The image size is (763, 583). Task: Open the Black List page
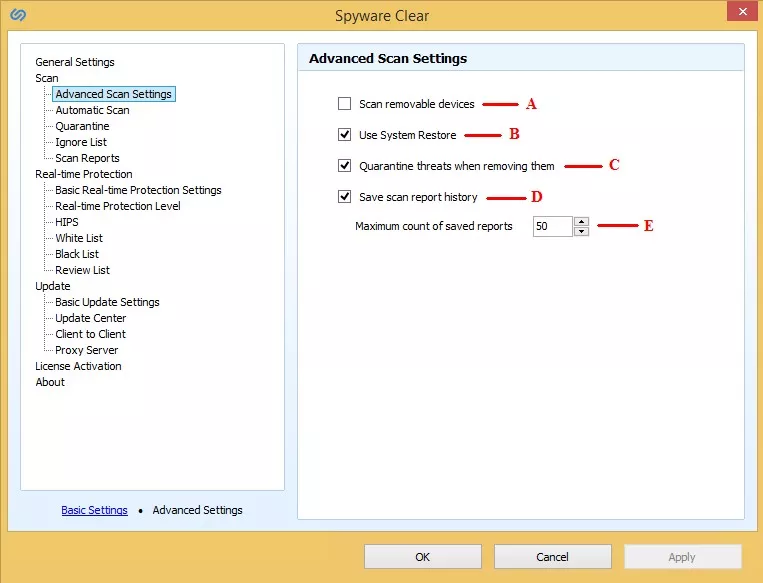77,255
